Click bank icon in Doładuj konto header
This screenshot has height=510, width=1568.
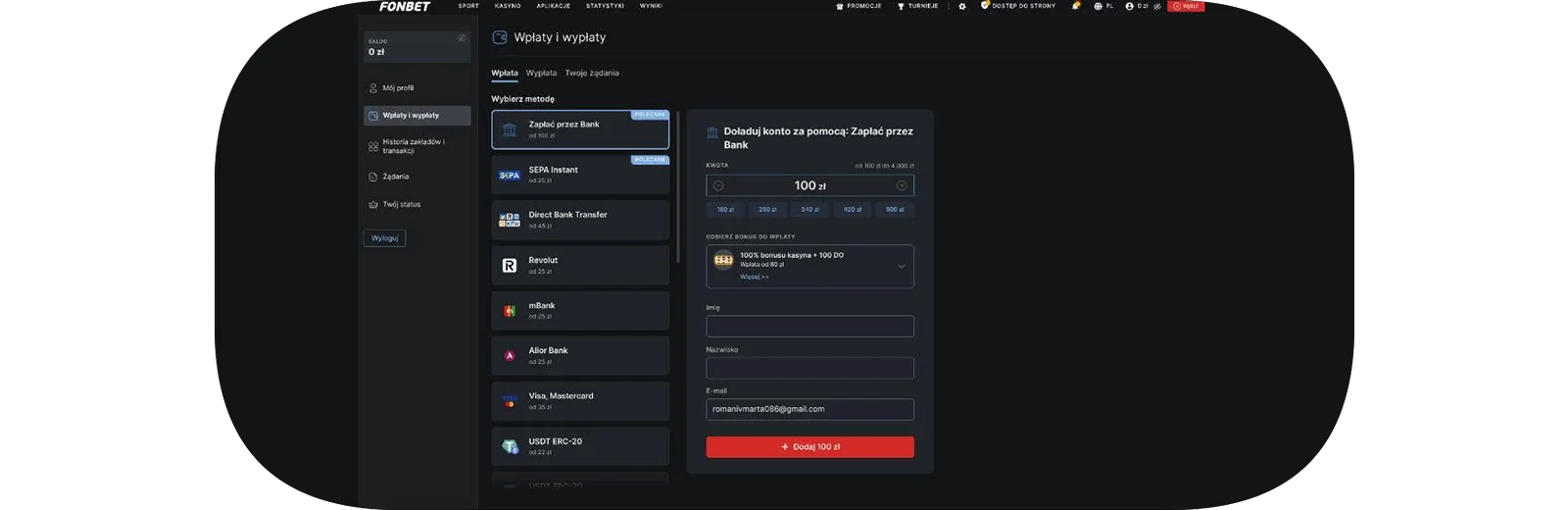tap(712, 132)
